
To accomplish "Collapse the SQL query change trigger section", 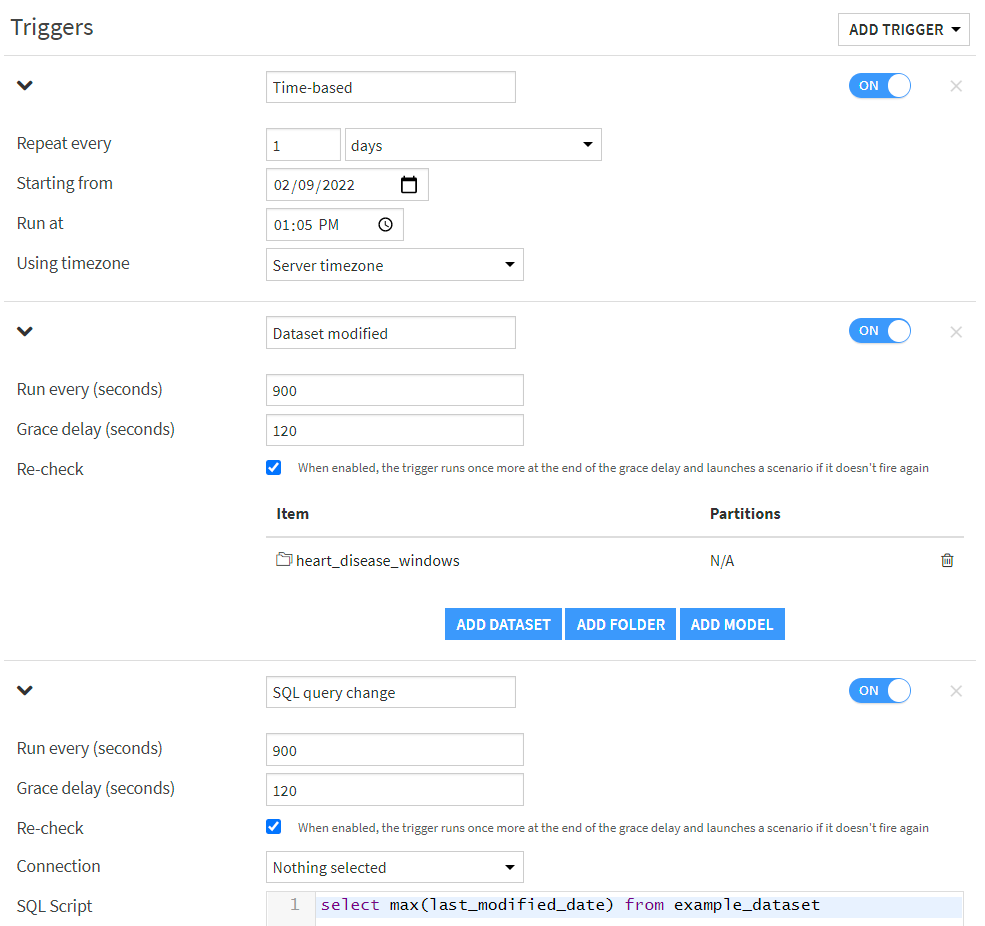I will point(24,690).
